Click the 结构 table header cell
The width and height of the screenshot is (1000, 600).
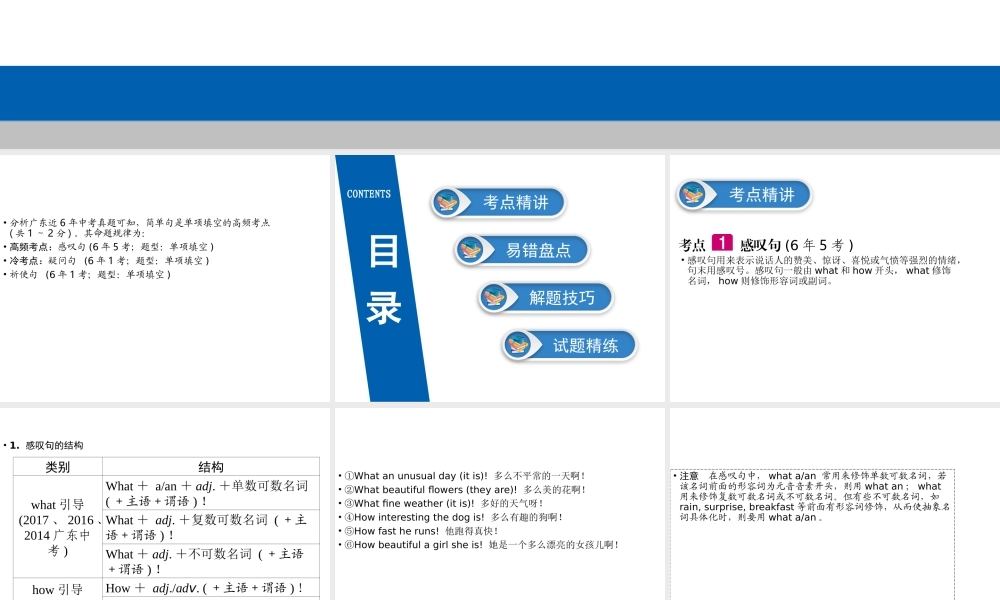point(211,467)
